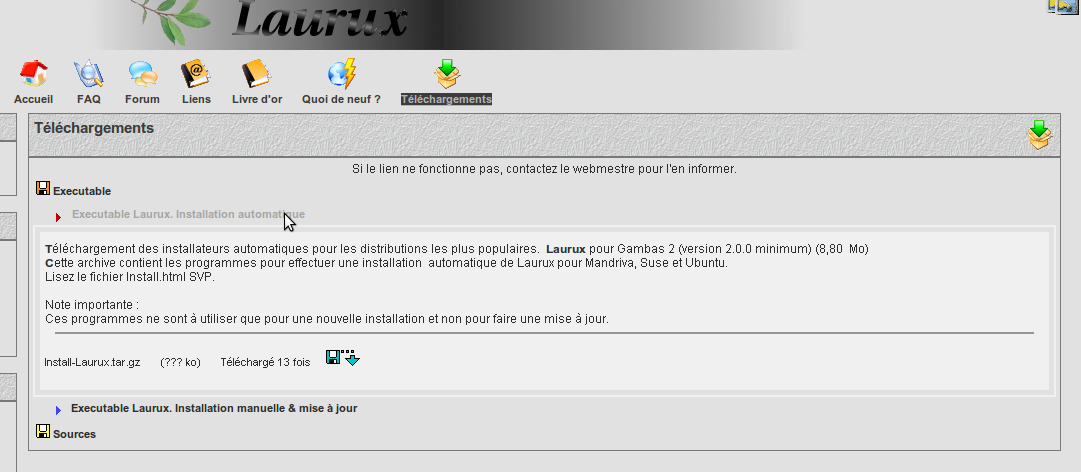Image resolution: width=1081 pixels, height=472 pixels.
Task: Click the small icon in top-right corner
Action: 1062,7
